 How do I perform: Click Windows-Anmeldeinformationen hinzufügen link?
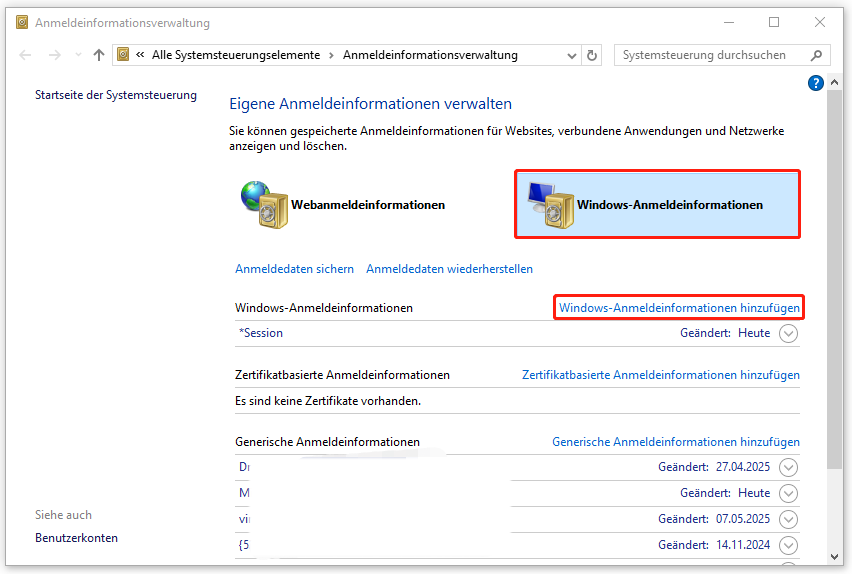pyautogui.click(x=679, y=308)
